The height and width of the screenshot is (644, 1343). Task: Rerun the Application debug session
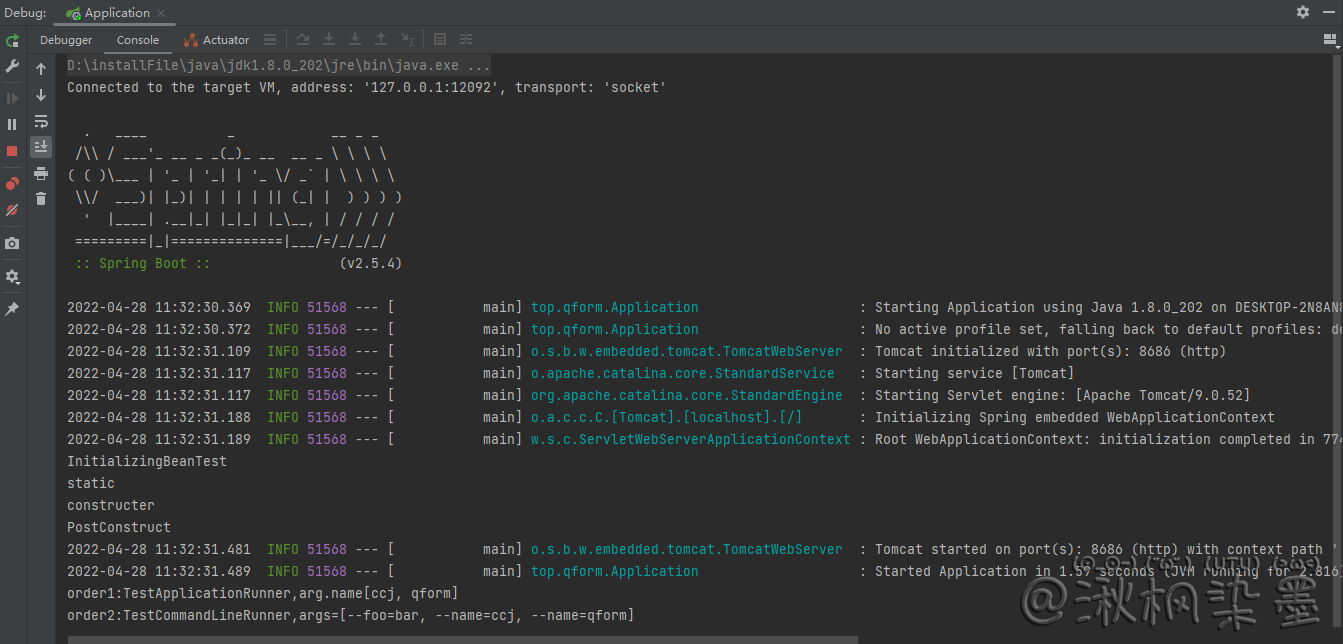coord(12,40)
